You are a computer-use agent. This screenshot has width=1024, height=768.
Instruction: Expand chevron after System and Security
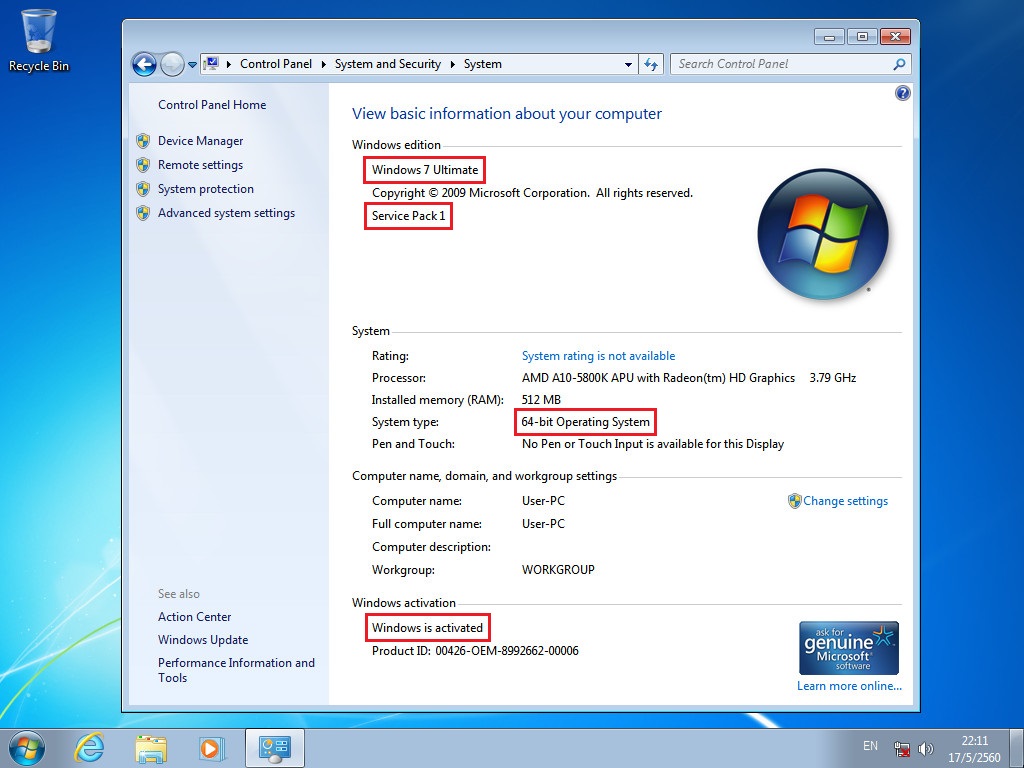(x=452, y=64)
